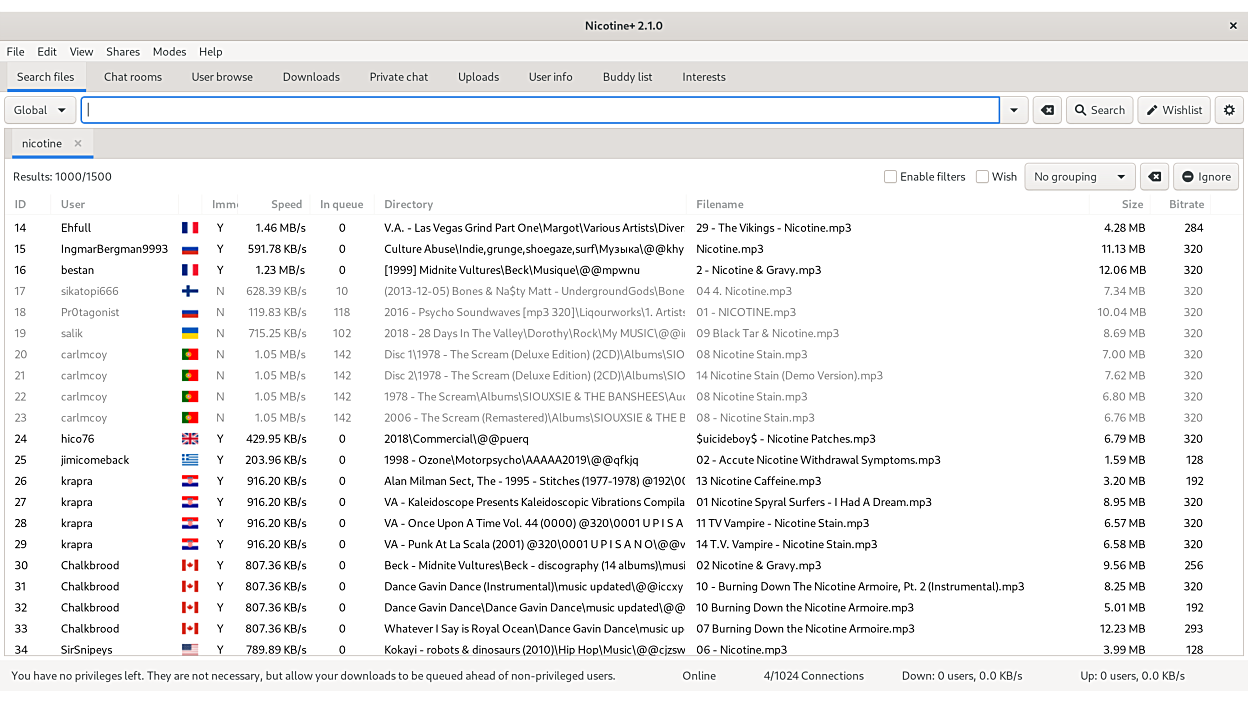This screenshot has height=702, width=1248.
Task: Sort results by the Bitrate column header
Action: (1185, 204)
